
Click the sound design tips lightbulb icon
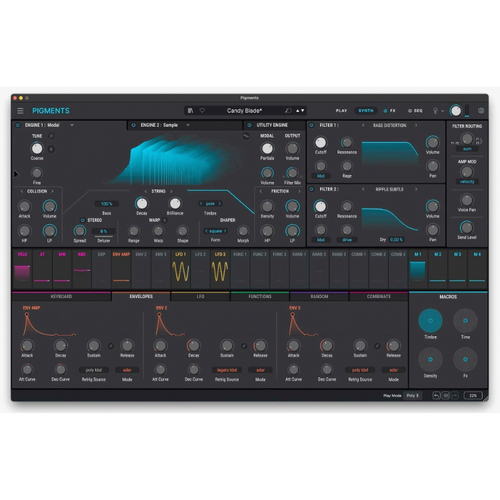point(435,111)
